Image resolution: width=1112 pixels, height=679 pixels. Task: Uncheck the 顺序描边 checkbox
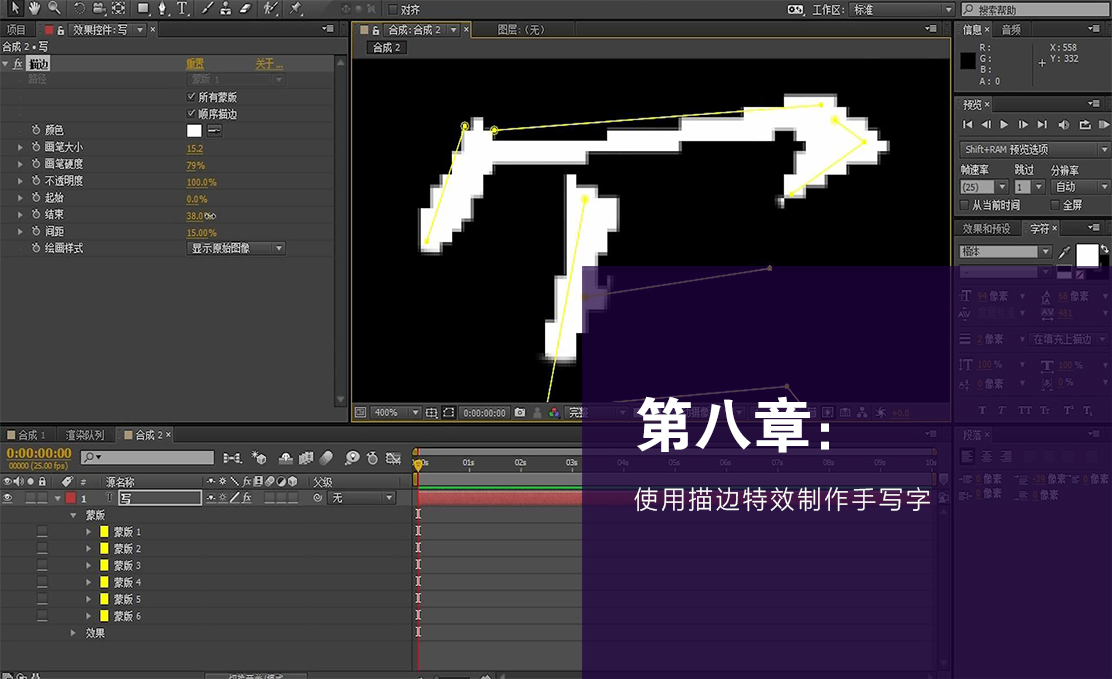click(x=191, y=114)
